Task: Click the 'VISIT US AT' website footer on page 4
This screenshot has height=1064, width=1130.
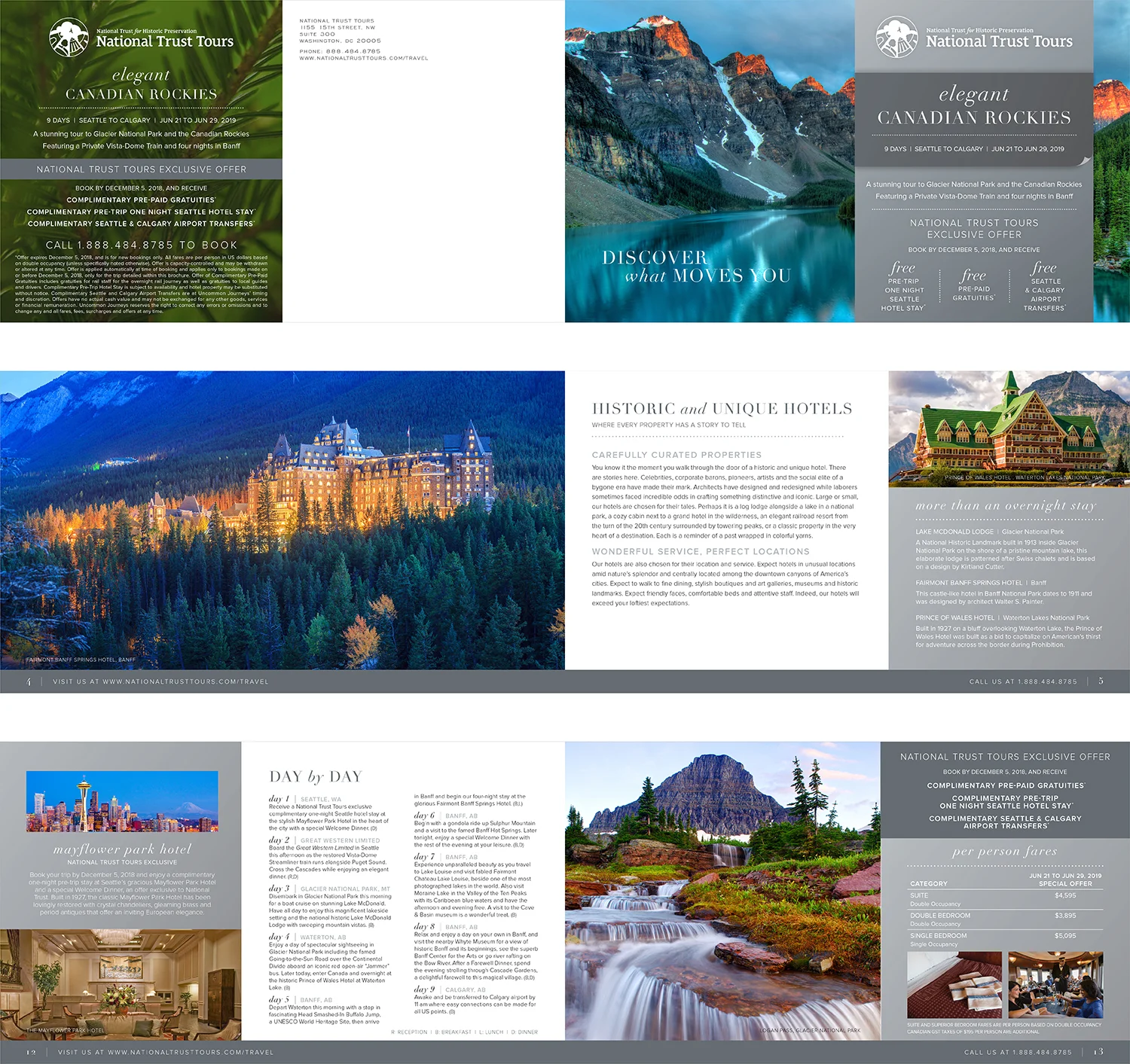Action: [x=160, y=681]
